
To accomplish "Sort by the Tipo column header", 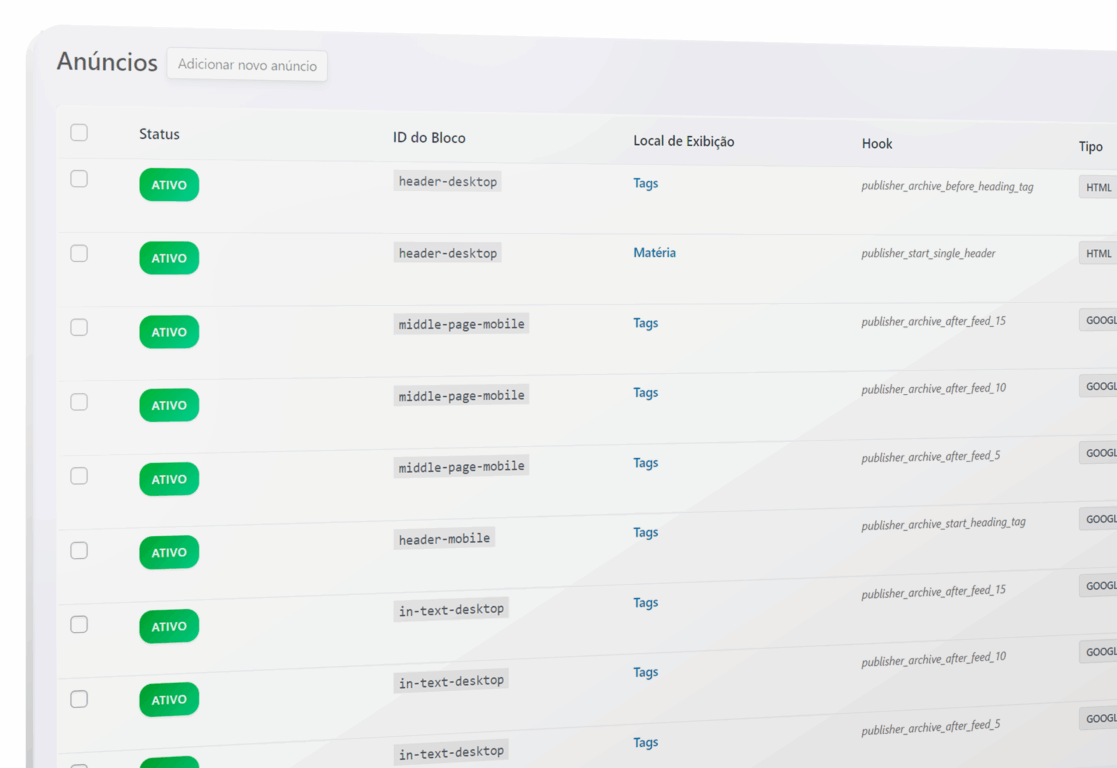I will [1091, 147].
